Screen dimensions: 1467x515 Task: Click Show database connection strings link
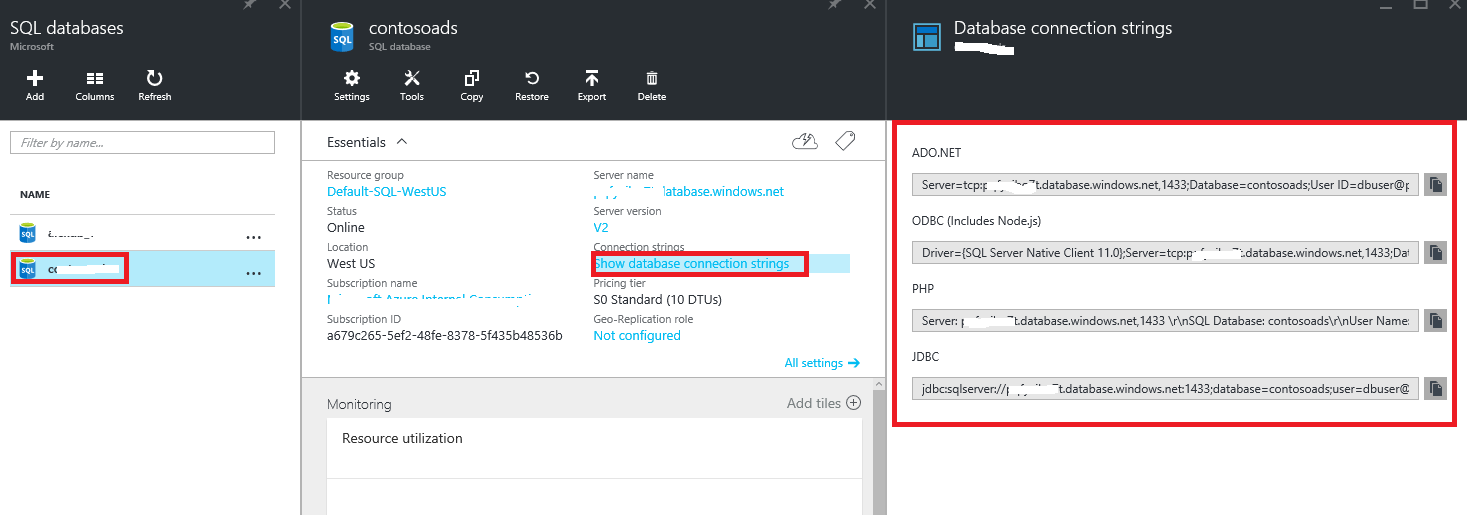click(x=692, y=263)
